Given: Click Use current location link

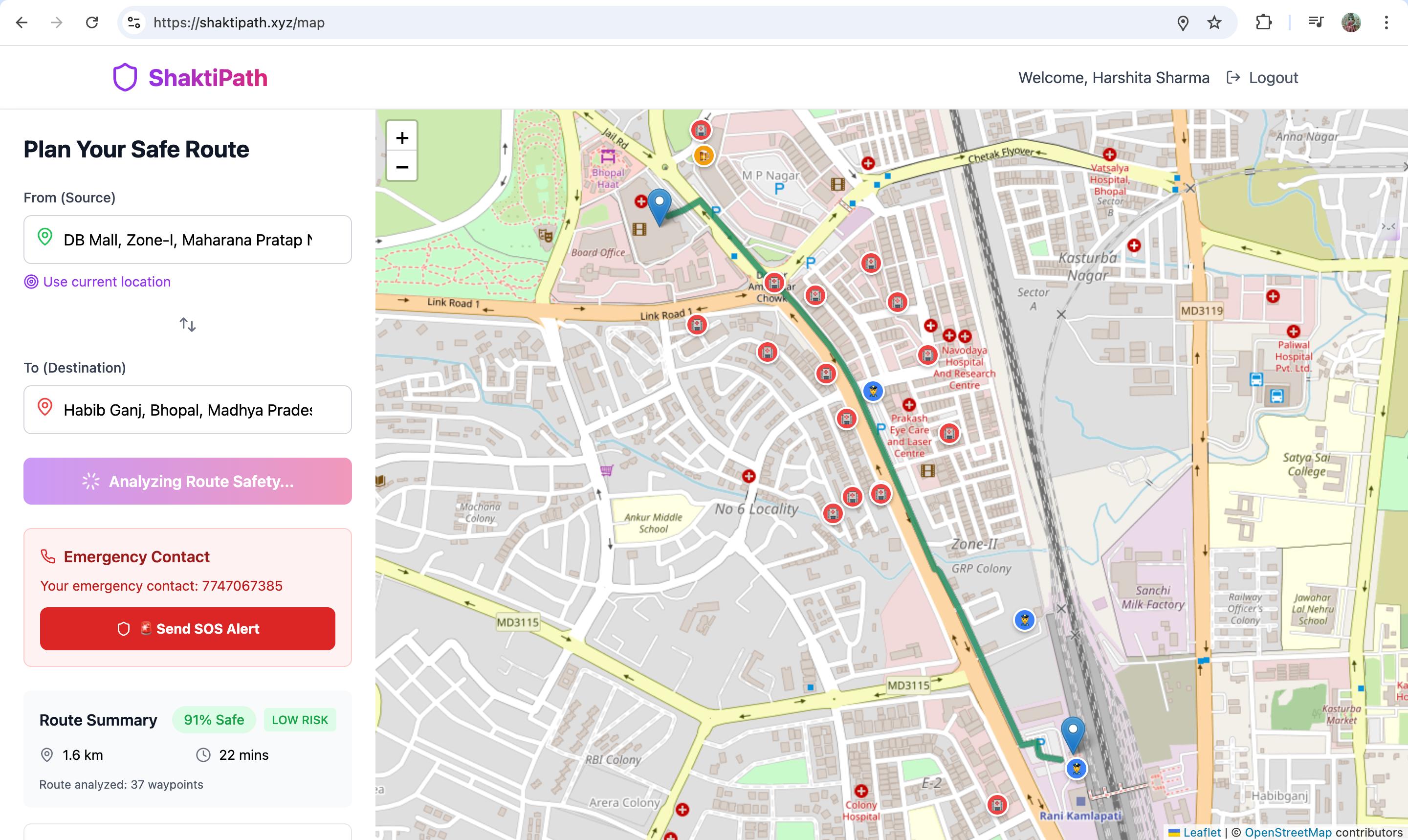Looking at the screenshot, I should coord(107,282).
